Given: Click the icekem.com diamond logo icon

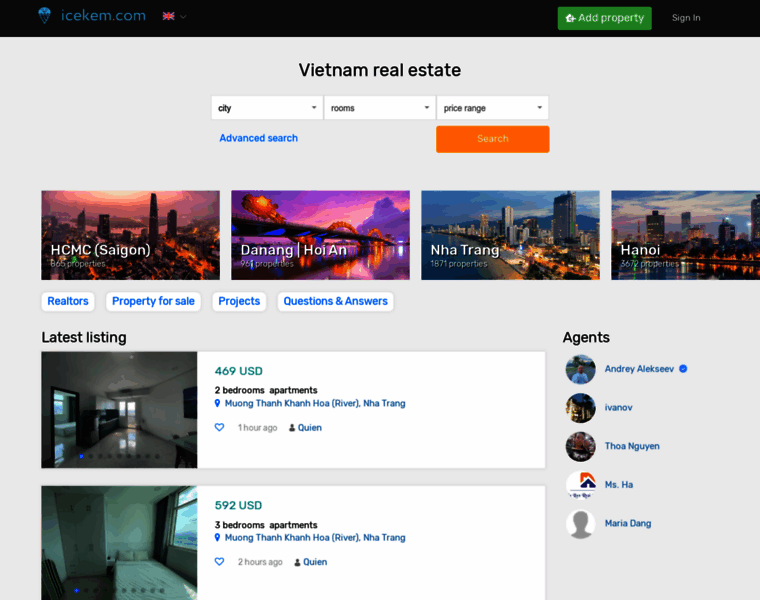Looking at the screenshot, I should (x=44, y=16).
